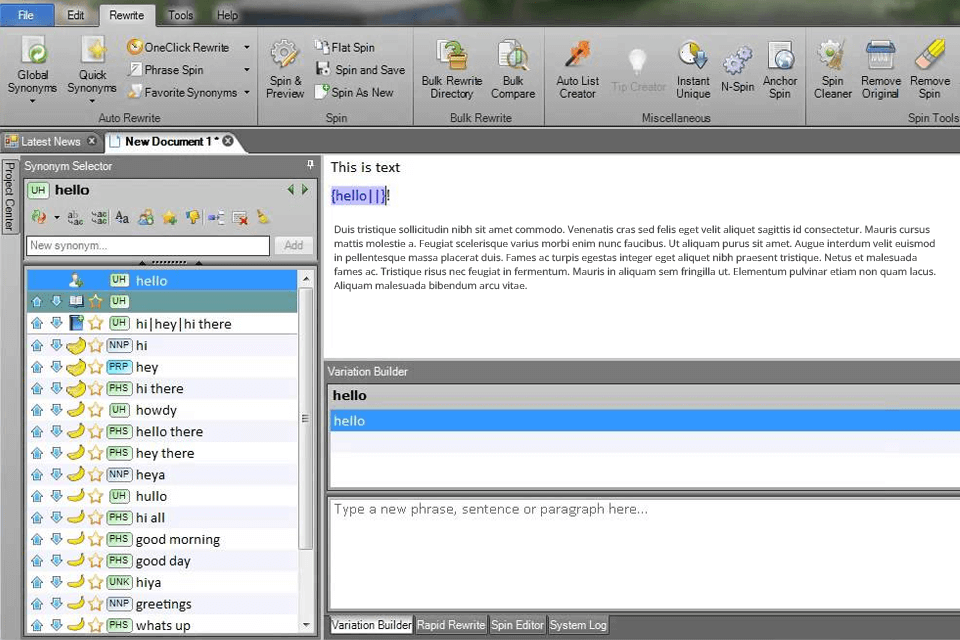Open Auto List Creator

[577, 69]
